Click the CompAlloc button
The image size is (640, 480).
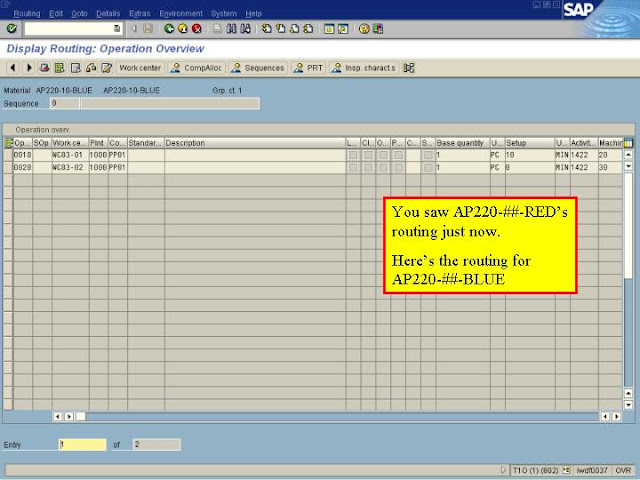pos(196,68)
